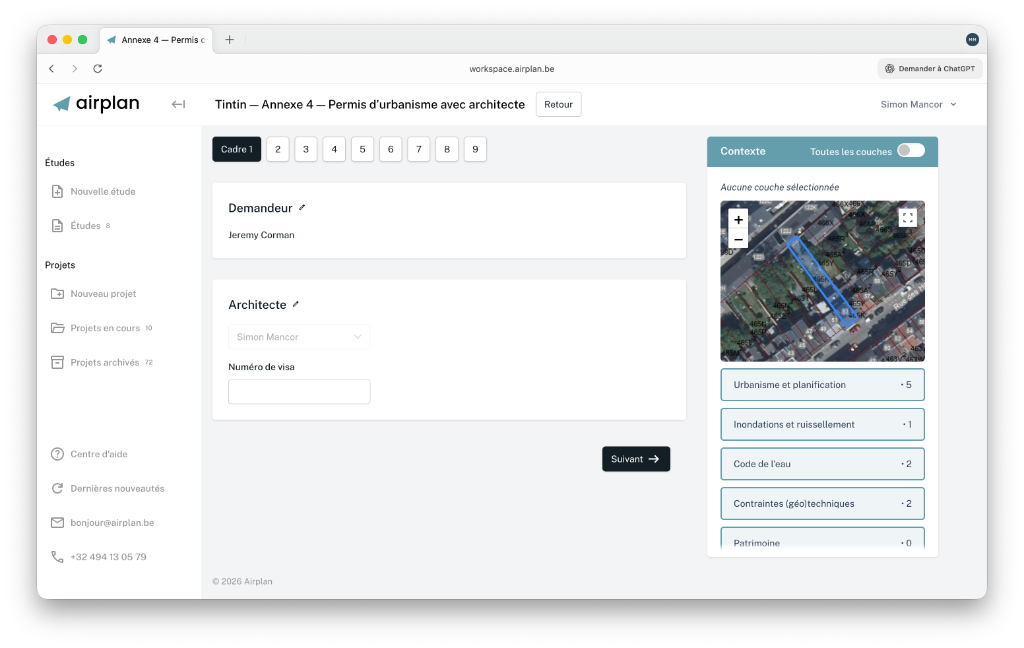This screenshot has height=648, width=1024.
Task: Open Nouveau projet link
Action: 103,293
